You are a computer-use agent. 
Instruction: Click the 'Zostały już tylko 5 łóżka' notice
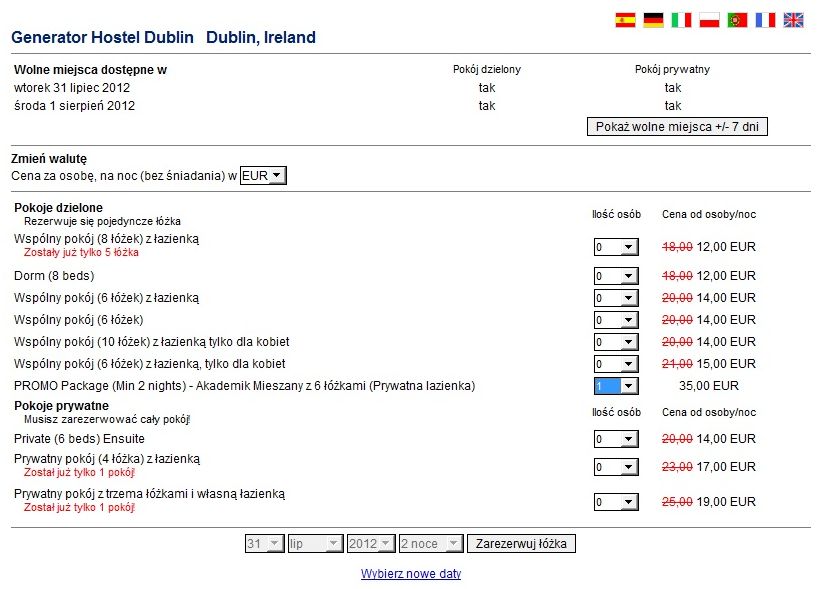point(81,253)
